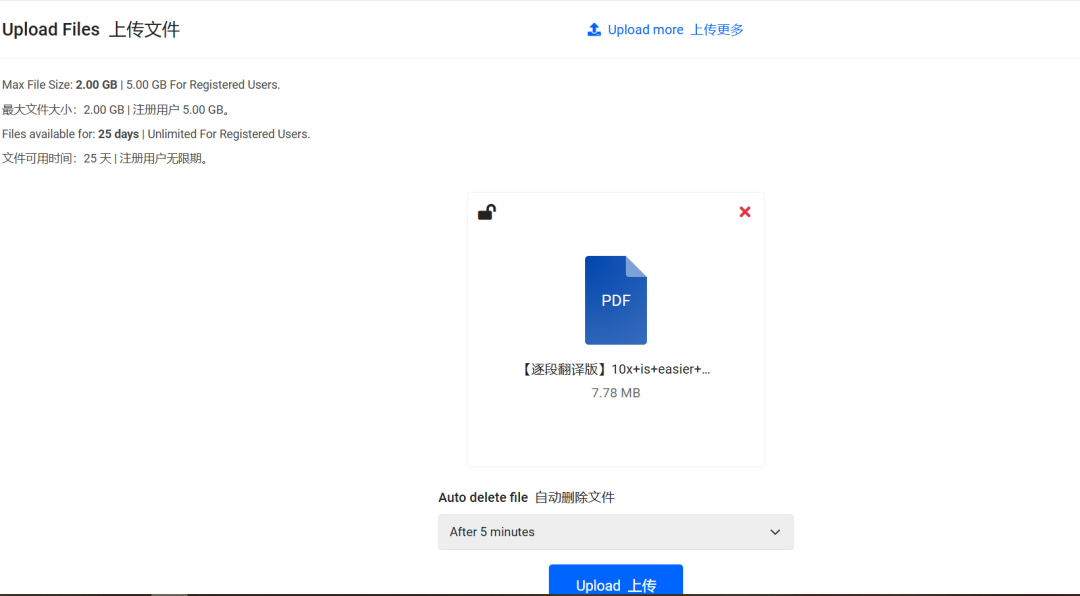Click the upload arrow icon beside Upload more
This screenshot has width=1080, height=596.
[x=594, y=29]
